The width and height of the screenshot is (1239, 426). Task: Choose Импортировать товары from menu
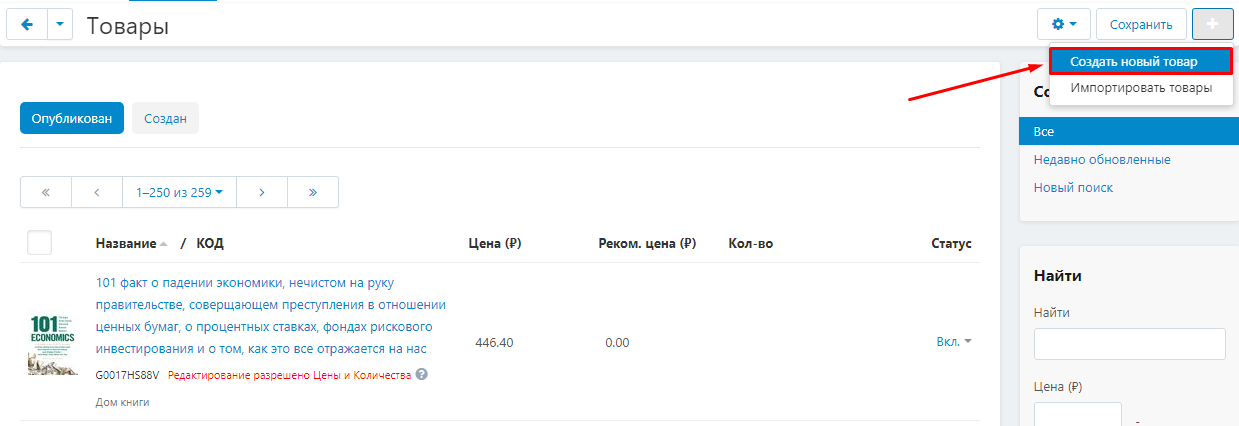(1141, 88)
